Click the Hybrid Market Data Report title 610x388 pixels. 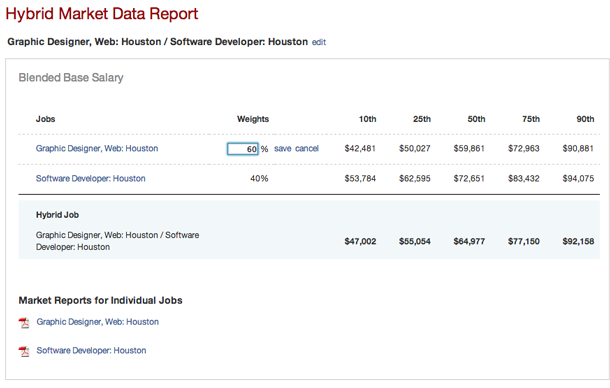(x=102, y=14)
